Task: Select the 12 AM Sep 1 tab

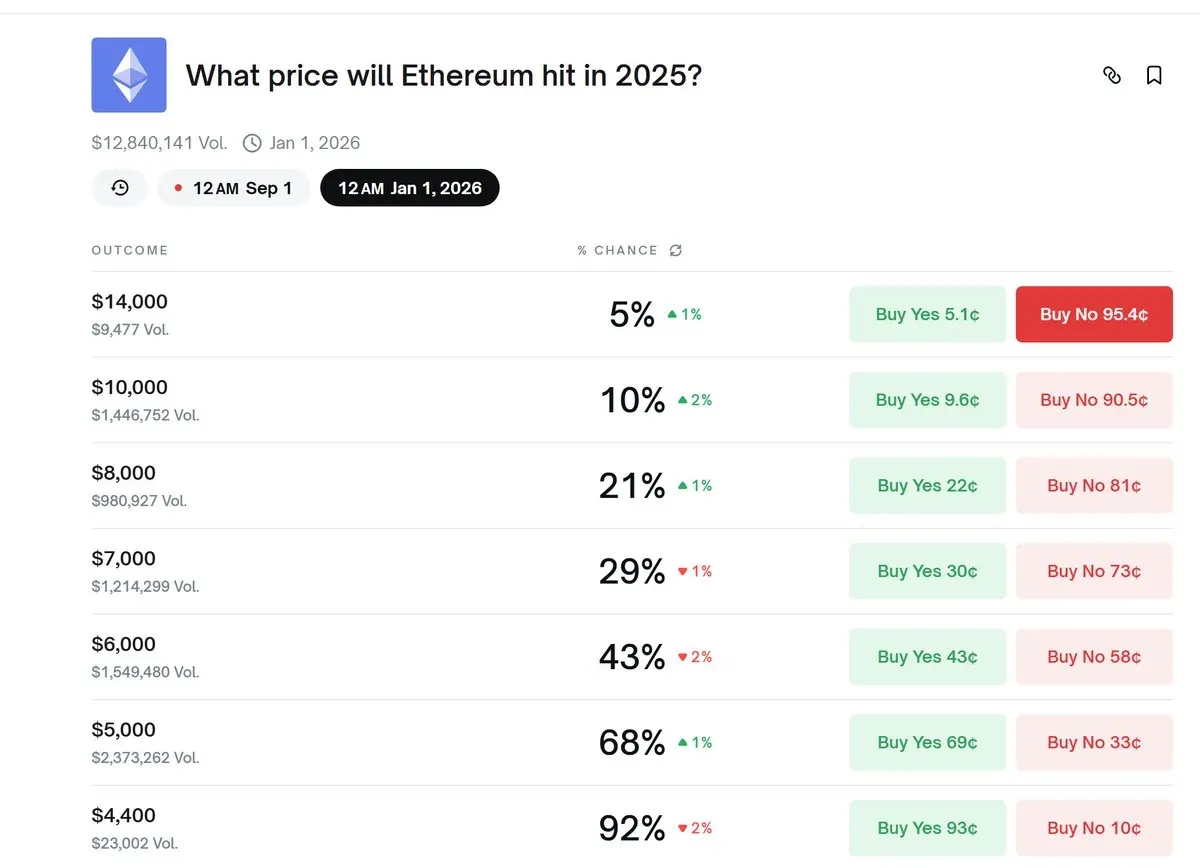Action: [x=233, y=188]
